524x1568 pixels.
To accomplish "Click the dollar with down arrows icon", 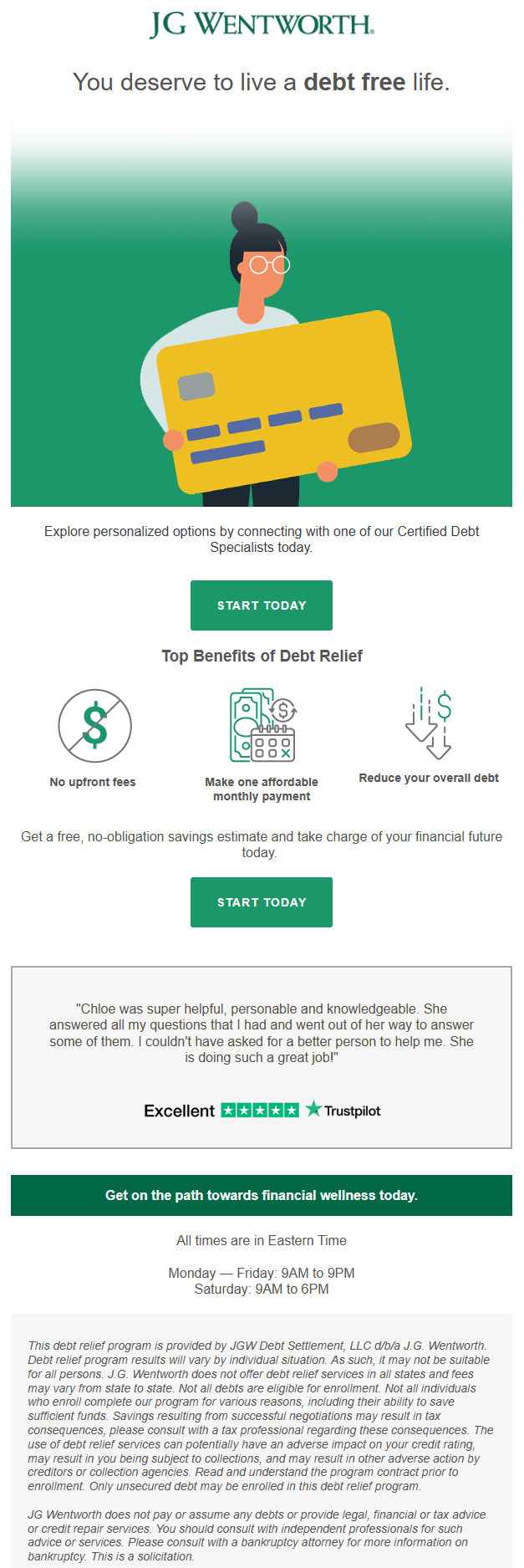I will (x=429, y=723).
